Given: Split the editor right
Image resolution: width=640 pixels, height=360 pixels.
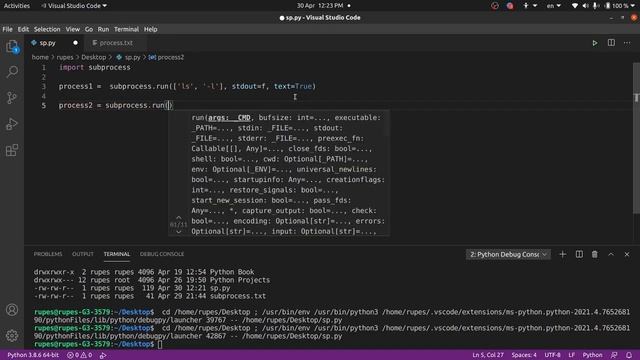Looking at the screenshot, I should (x=611, y=43).
